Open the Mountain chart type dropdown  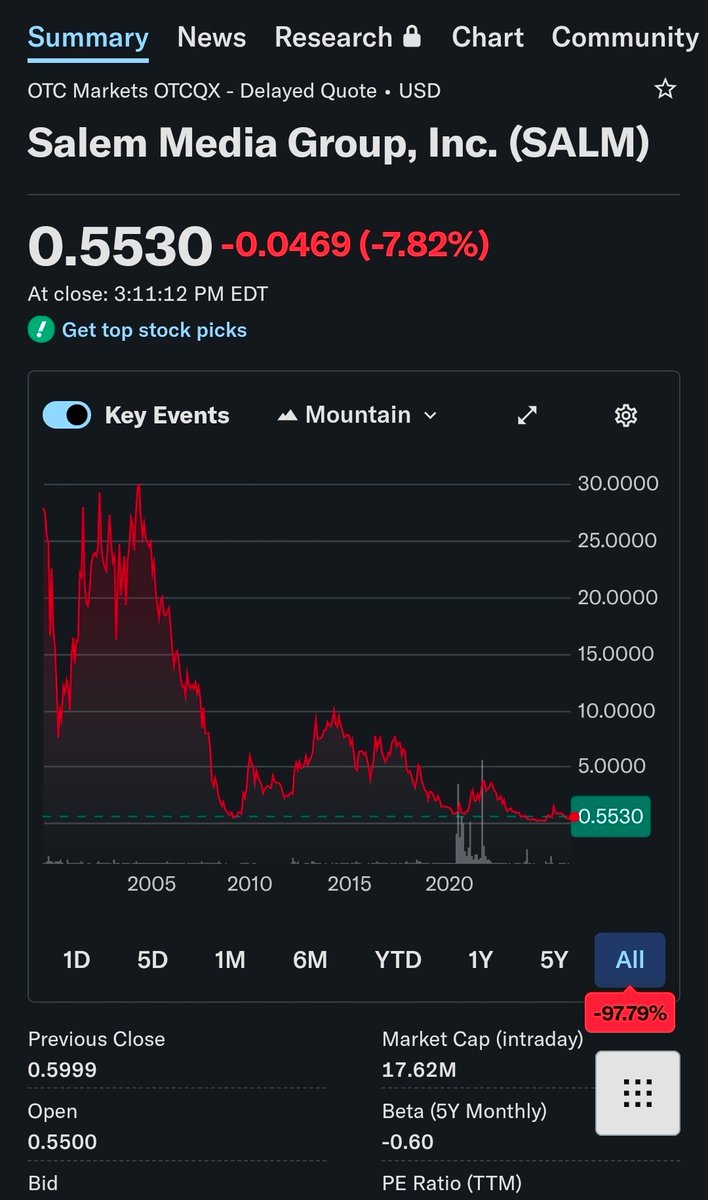pos(357,415)
